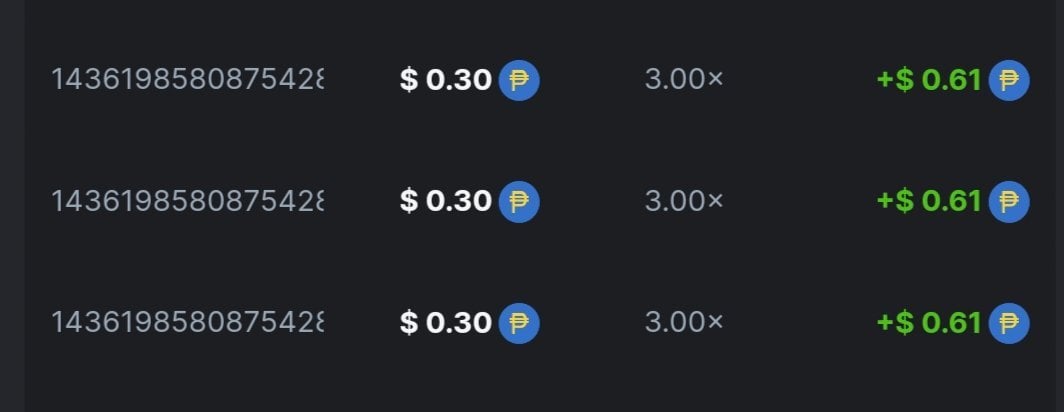
Task: Click the 3.00× multiplier in the first row
Action: [x=683, y=80]
